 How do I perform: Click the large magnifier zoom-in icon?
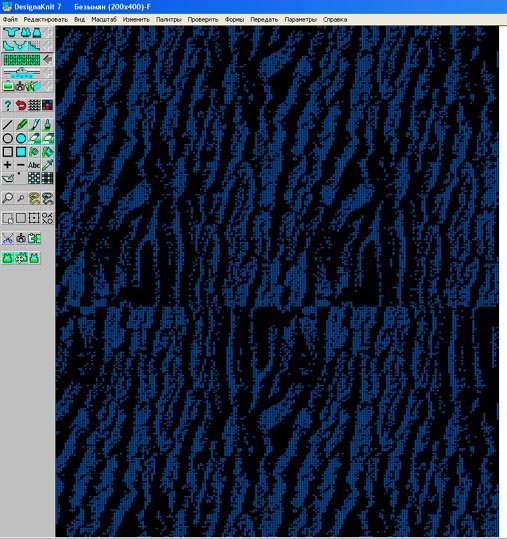pyautogui.click(x=8, y=198)
